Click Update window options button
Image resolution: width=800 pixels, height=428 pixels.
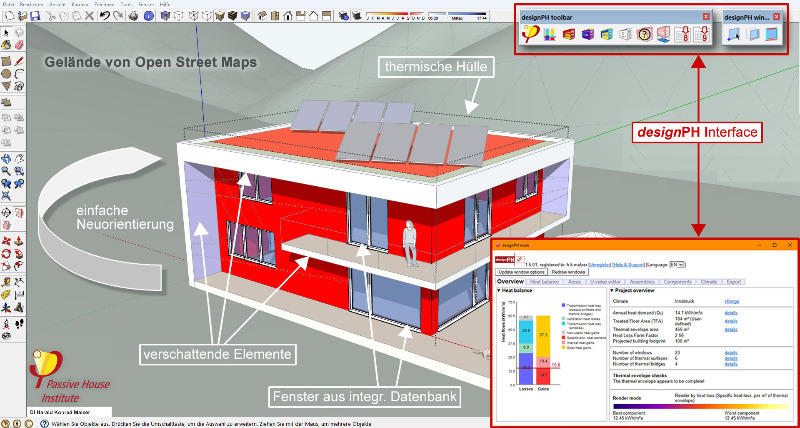point(521,272)
